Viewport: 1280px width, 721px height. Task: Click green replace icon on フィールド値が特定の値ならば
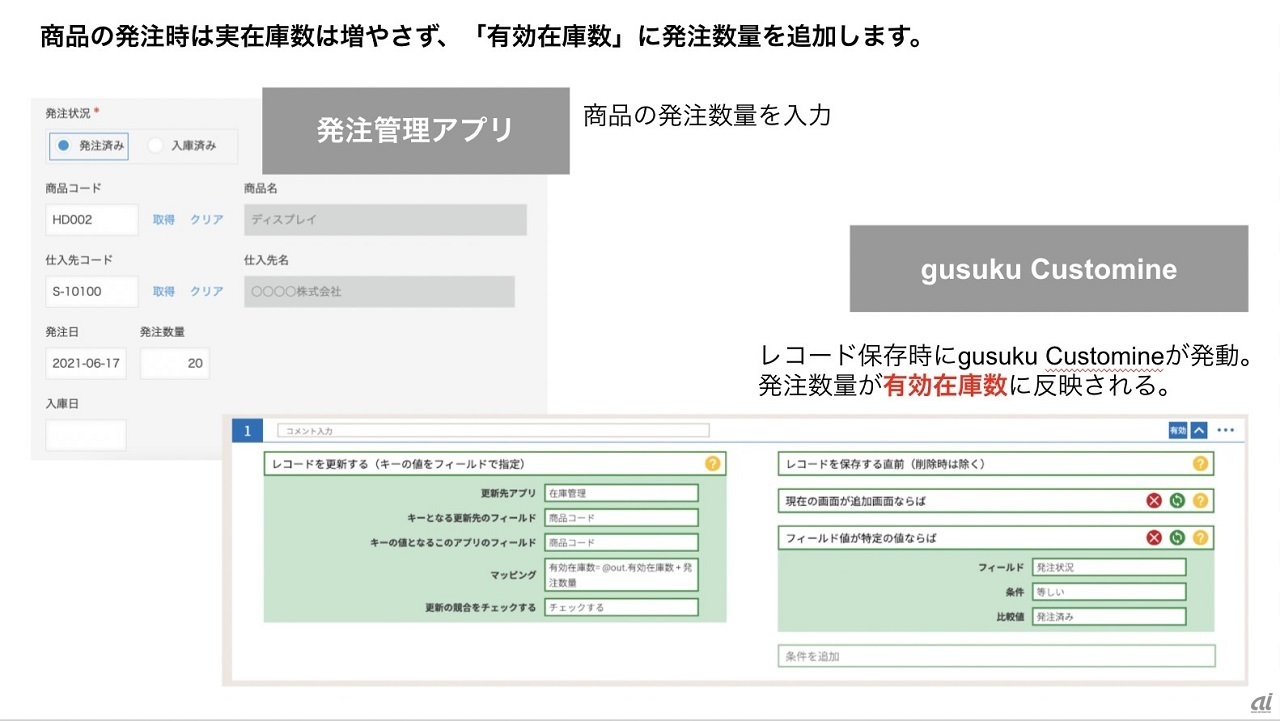click(1177, 538)
